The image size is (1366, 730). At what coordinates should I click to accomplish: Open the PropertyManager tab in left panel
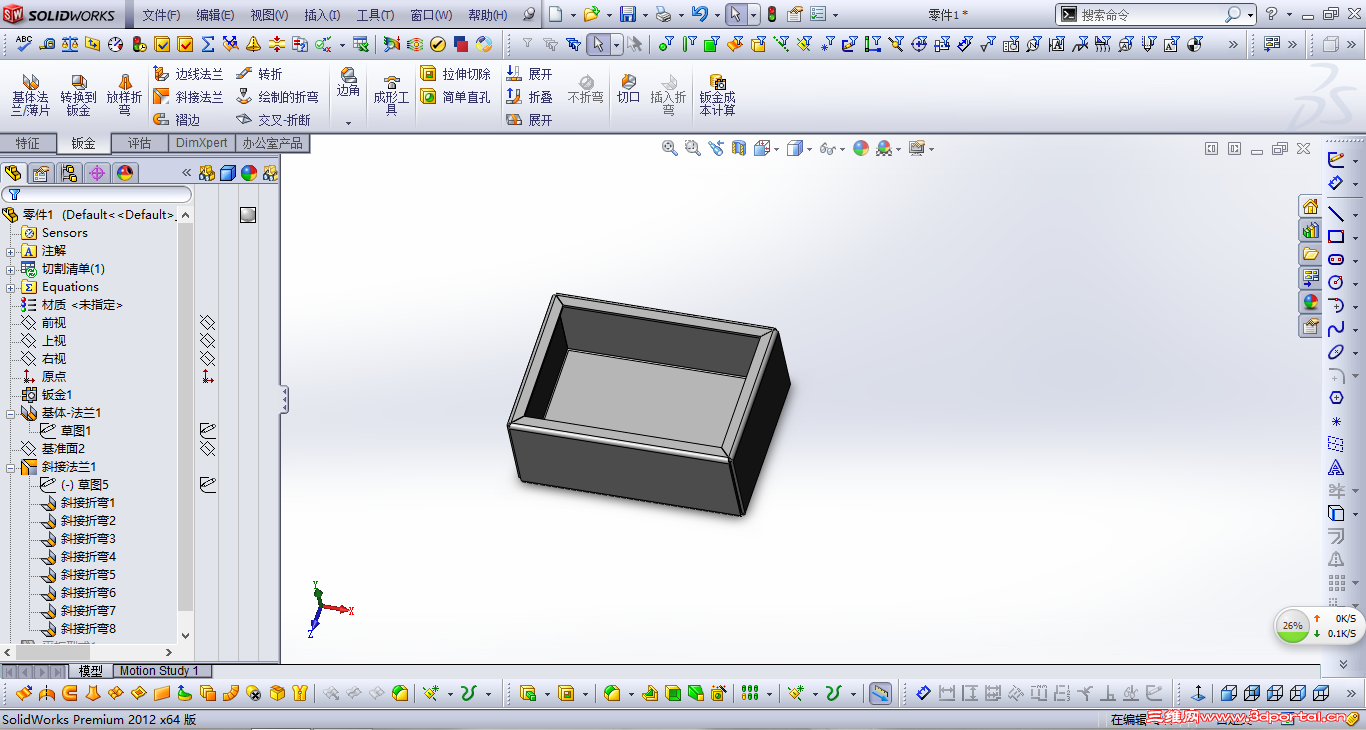click(x=41, y=173)
